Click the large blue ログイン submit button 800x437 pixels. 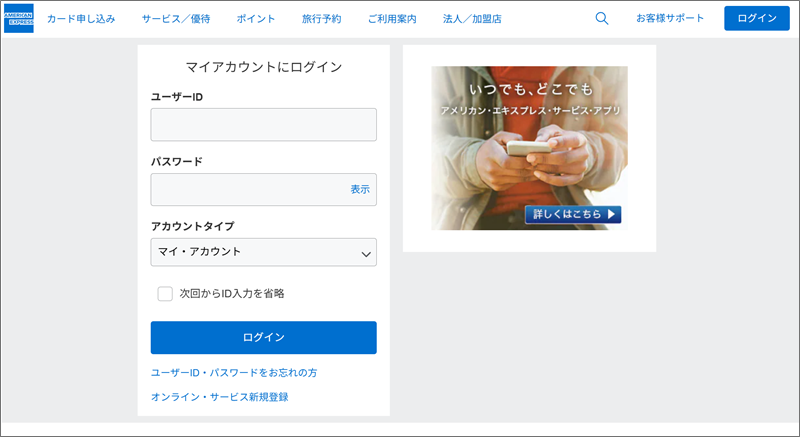[x=263, y=338]
